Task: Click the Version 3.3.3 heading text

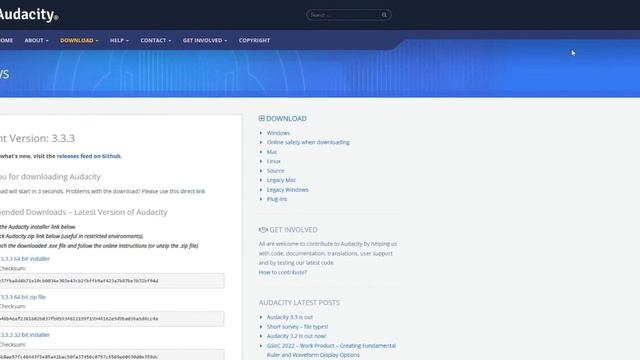Action: 37,138
